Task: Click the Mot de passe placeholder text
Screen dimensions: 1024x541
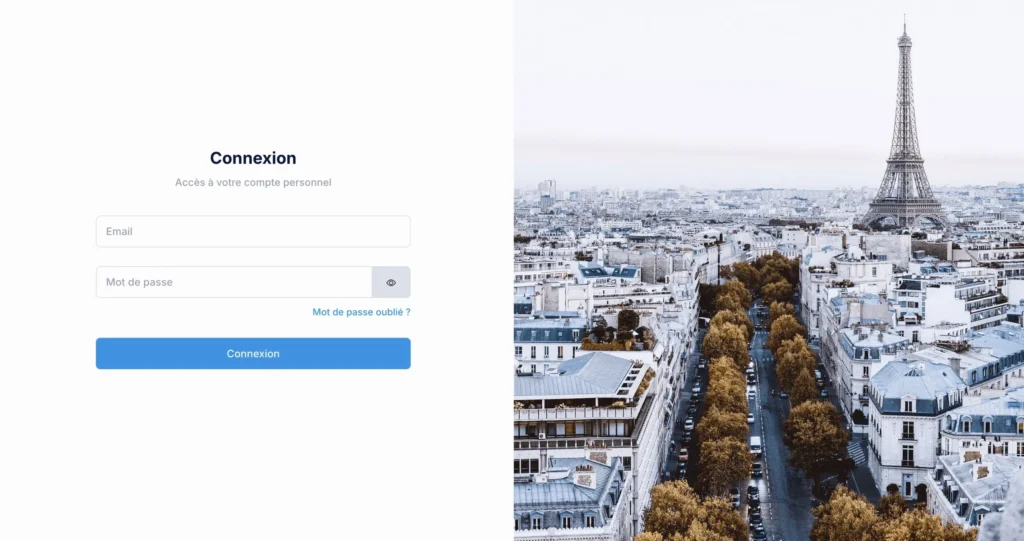Action: coord(139,282)
